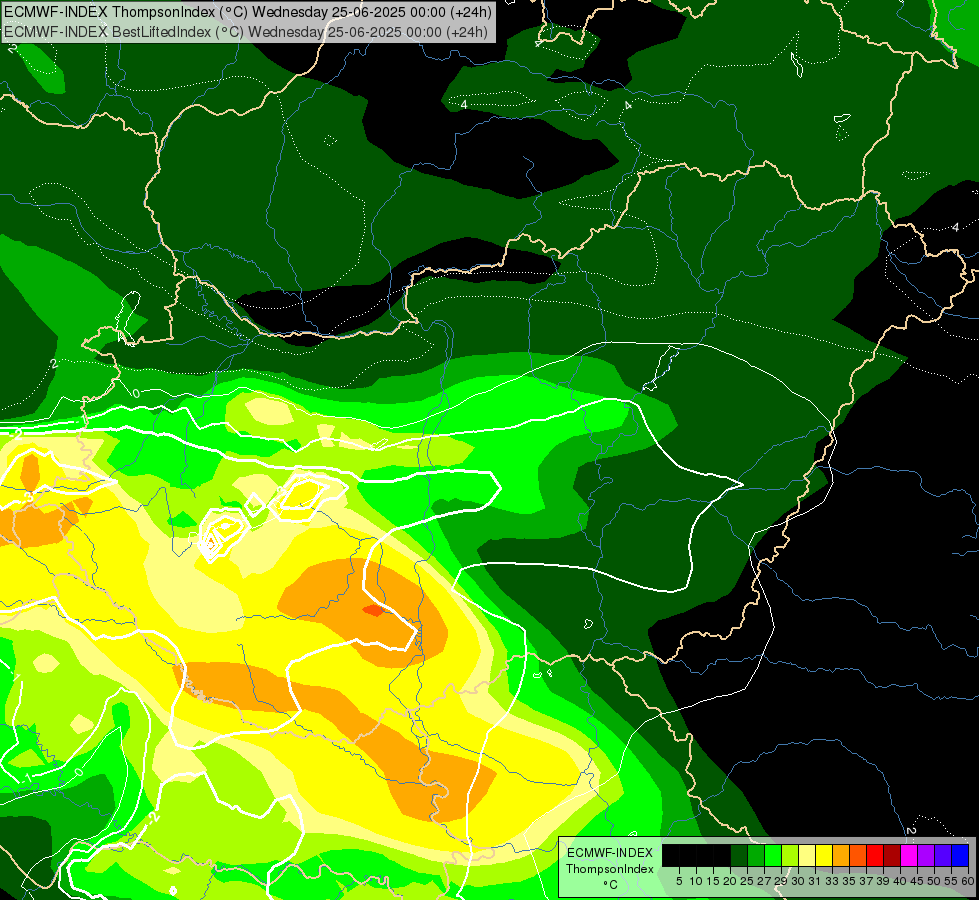This screenshot has height=900, width=979.
Task: Select the dark red 39-40 legend swatch
Action: pos(892,855)
